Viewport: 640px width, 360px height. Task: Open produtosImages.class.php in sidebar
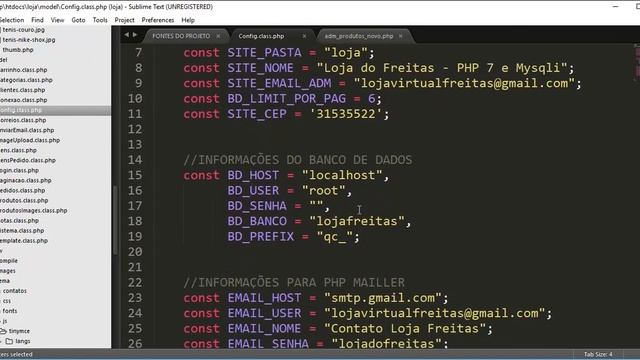pyautogui.click(x=33, y=210)
